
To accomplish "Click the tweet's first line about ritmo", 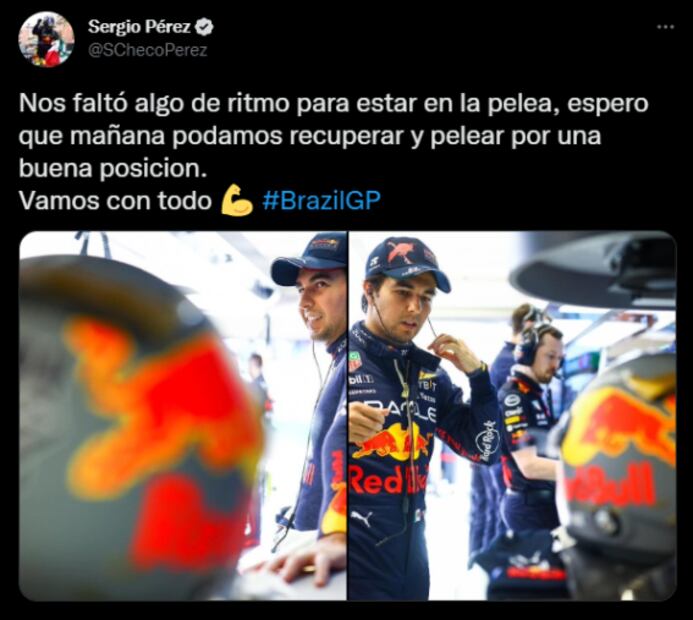I will click(x=334, y=104).
